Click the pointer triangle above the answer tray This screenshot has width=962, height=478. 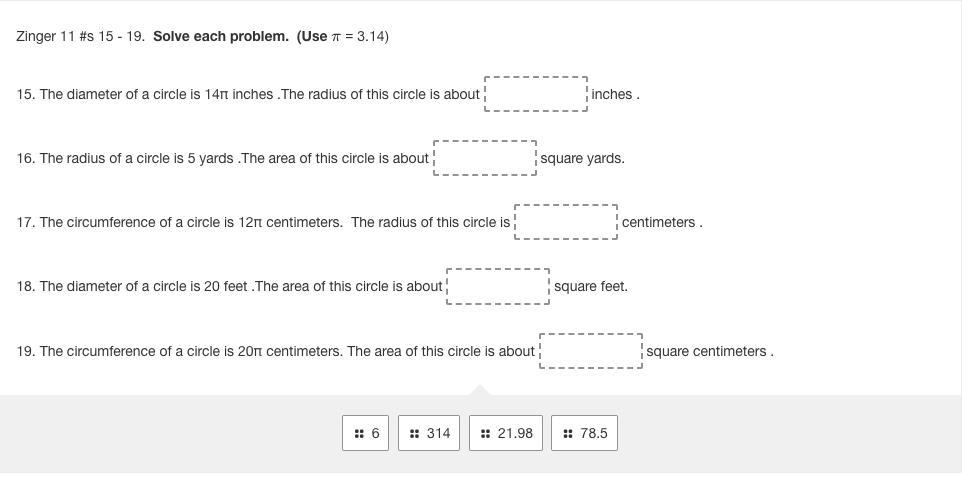480,390
